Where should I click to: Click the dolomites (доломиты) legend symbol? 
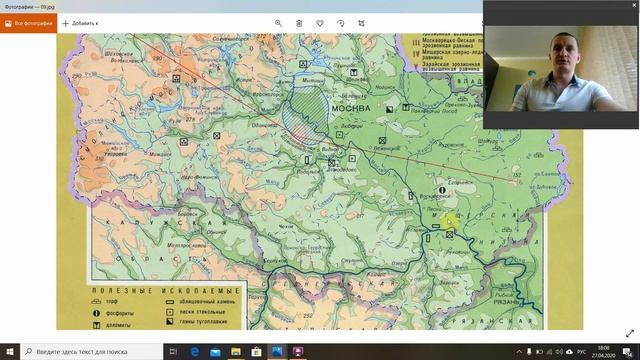tap(96, 325)
